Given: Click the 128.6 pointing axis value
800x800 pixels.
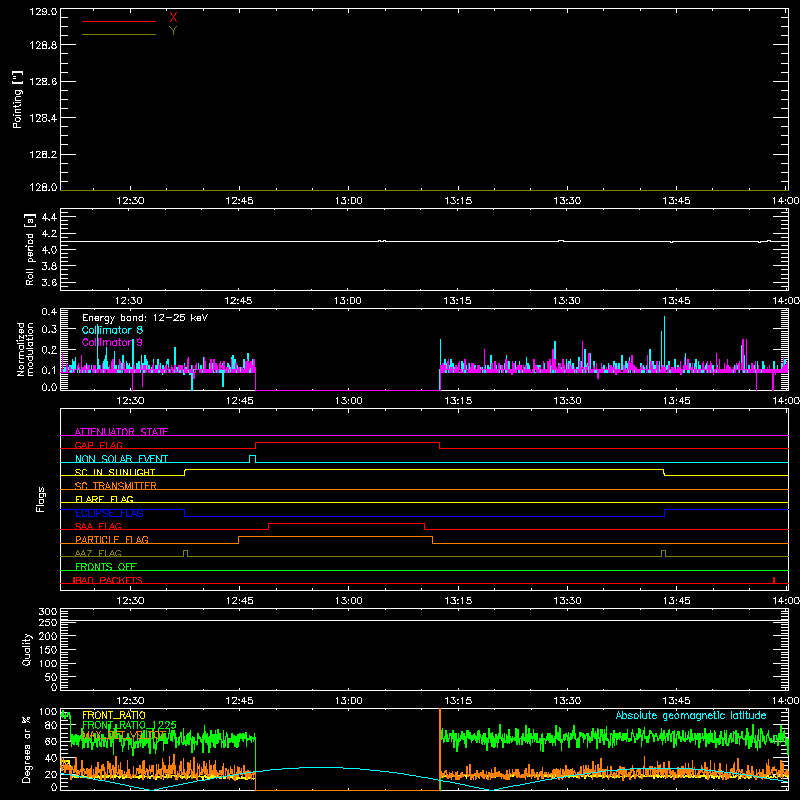Looking at the screenshot, I should 43,82.
